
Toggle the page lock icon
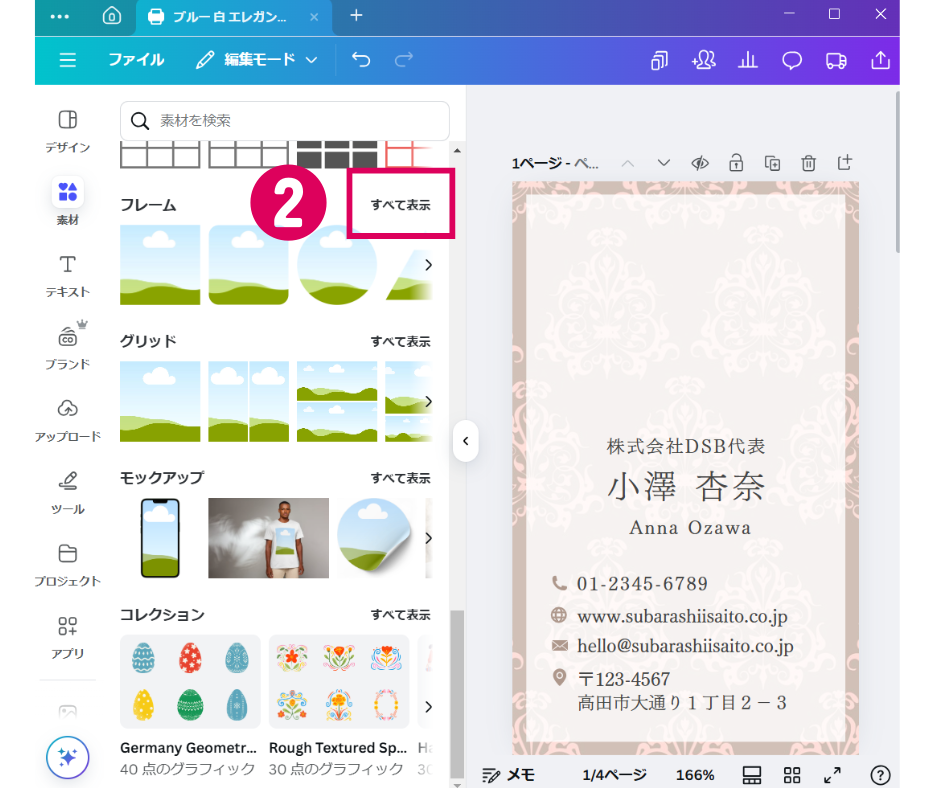[x=736, y=163]
